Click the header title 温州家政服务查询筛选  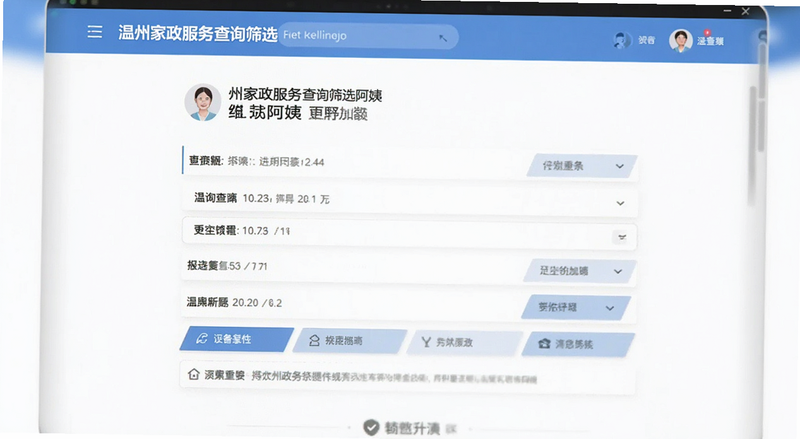pos(197,34)
